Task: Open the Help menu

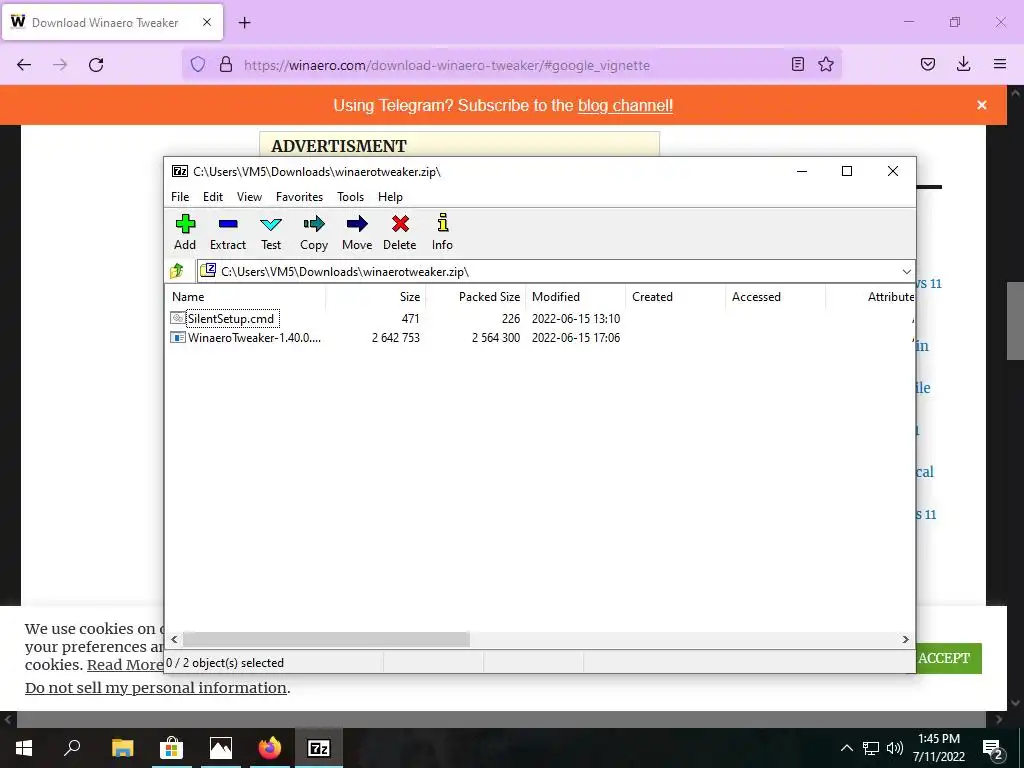Action: [x=391, y=197]
